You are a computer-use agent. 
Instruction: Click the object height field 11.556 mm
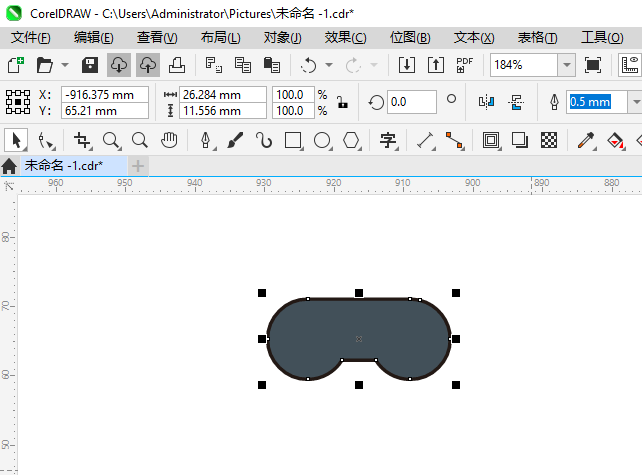tap(223, 111)
